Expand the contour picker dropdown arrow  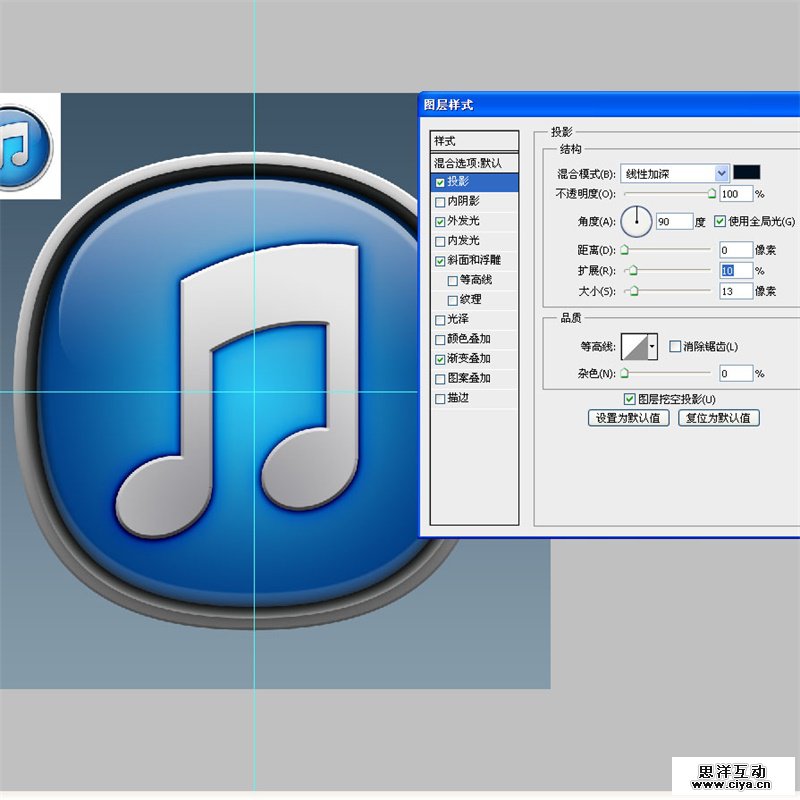[653, 347]
